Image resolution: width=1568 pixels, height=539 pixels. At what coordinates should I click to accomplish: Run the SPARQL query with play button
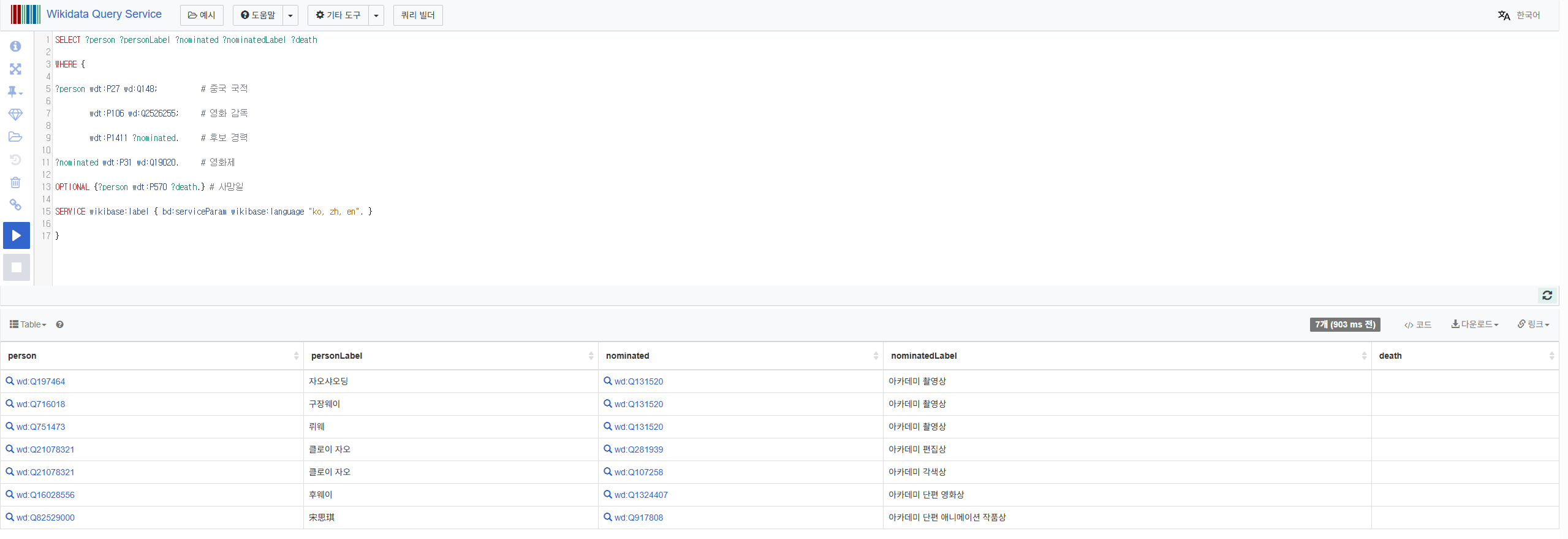[17, 235]
